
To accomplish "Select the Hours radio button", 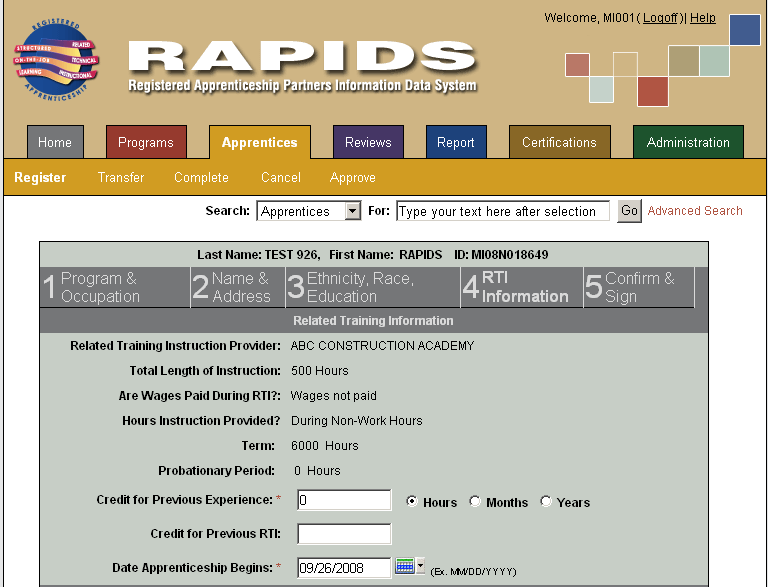I will 411,501.
